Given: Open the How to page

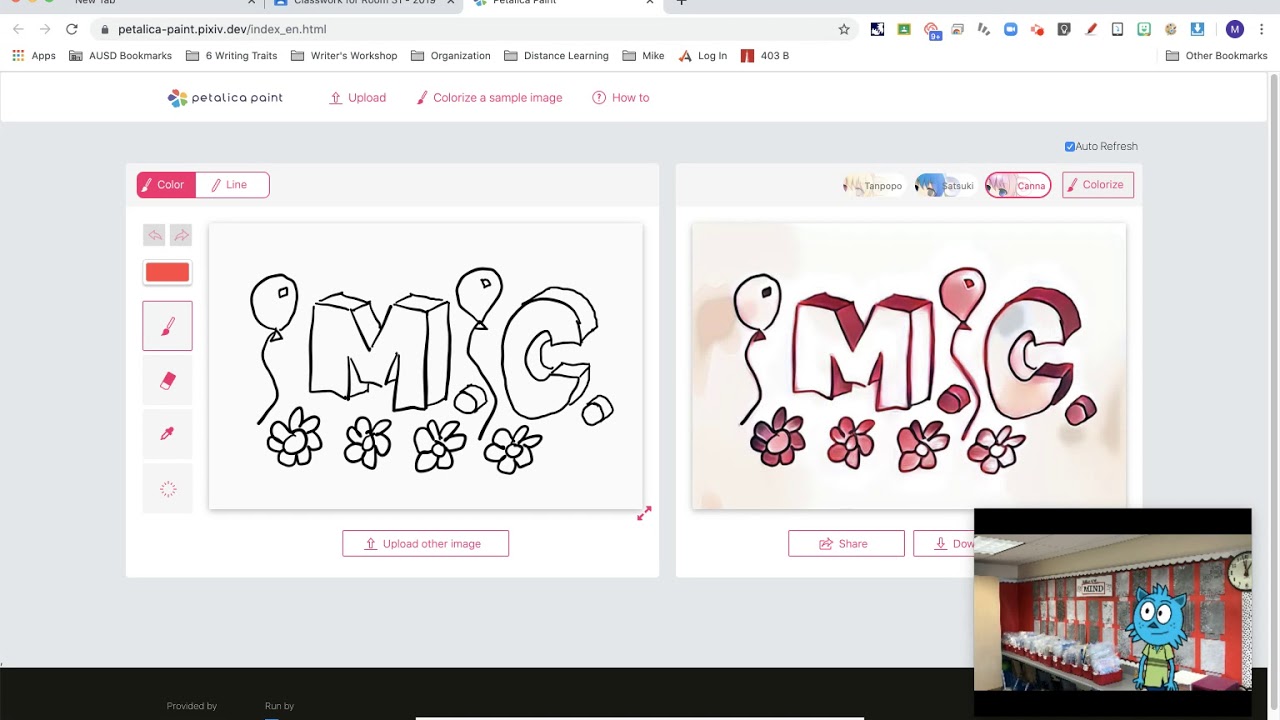Looking at the screenshot, I should pyautogui.click(x=621, y=98).
